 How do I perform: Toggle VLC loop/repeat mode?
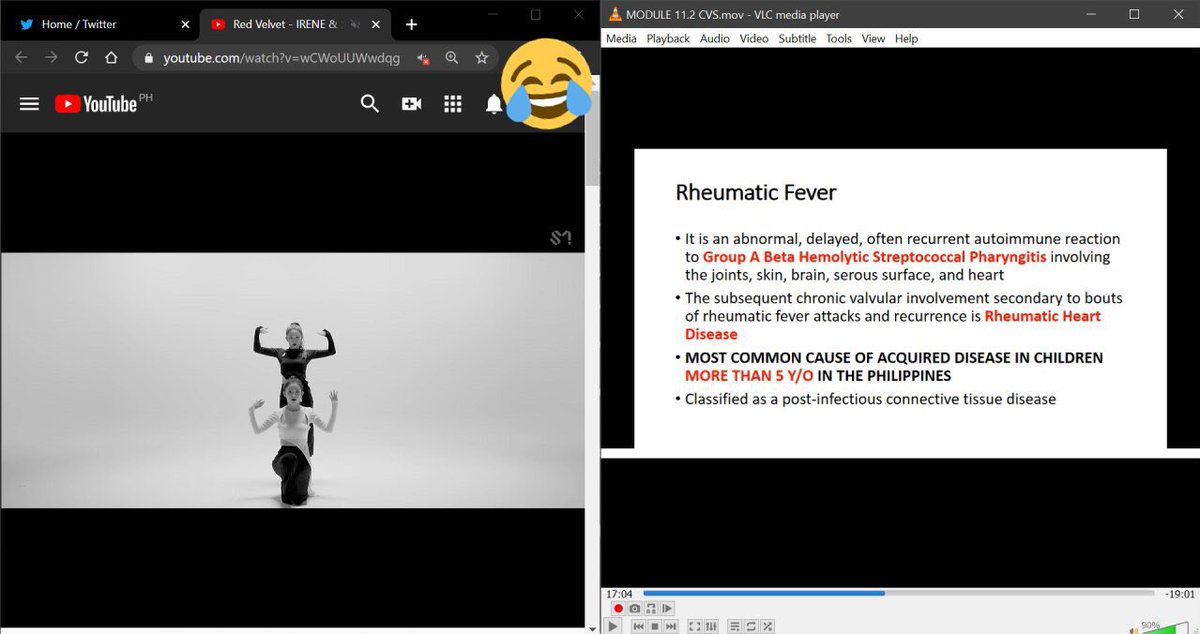751,626
